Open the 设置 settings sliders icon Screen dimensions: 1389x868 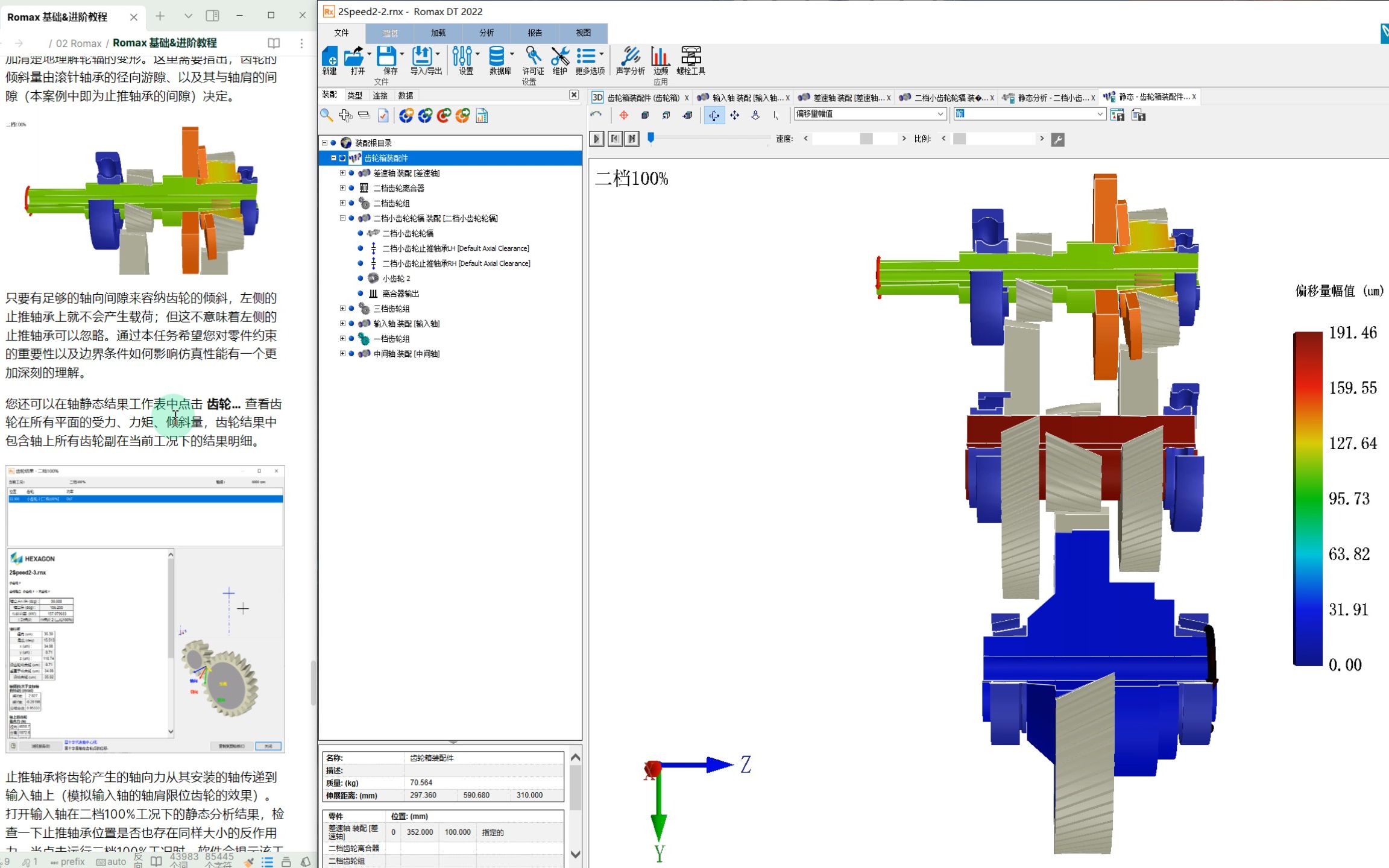tap(462, 56)
